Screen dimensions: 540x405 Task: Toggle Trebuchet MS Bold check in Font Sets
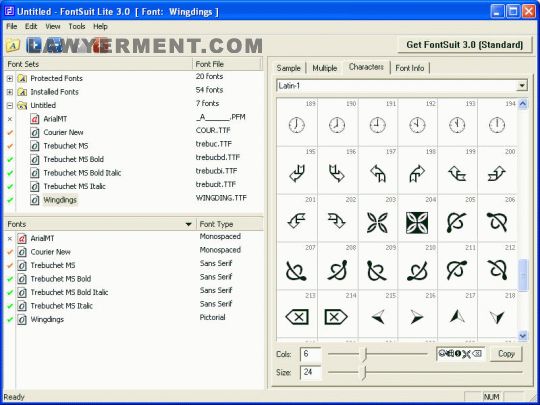[10, 159]
